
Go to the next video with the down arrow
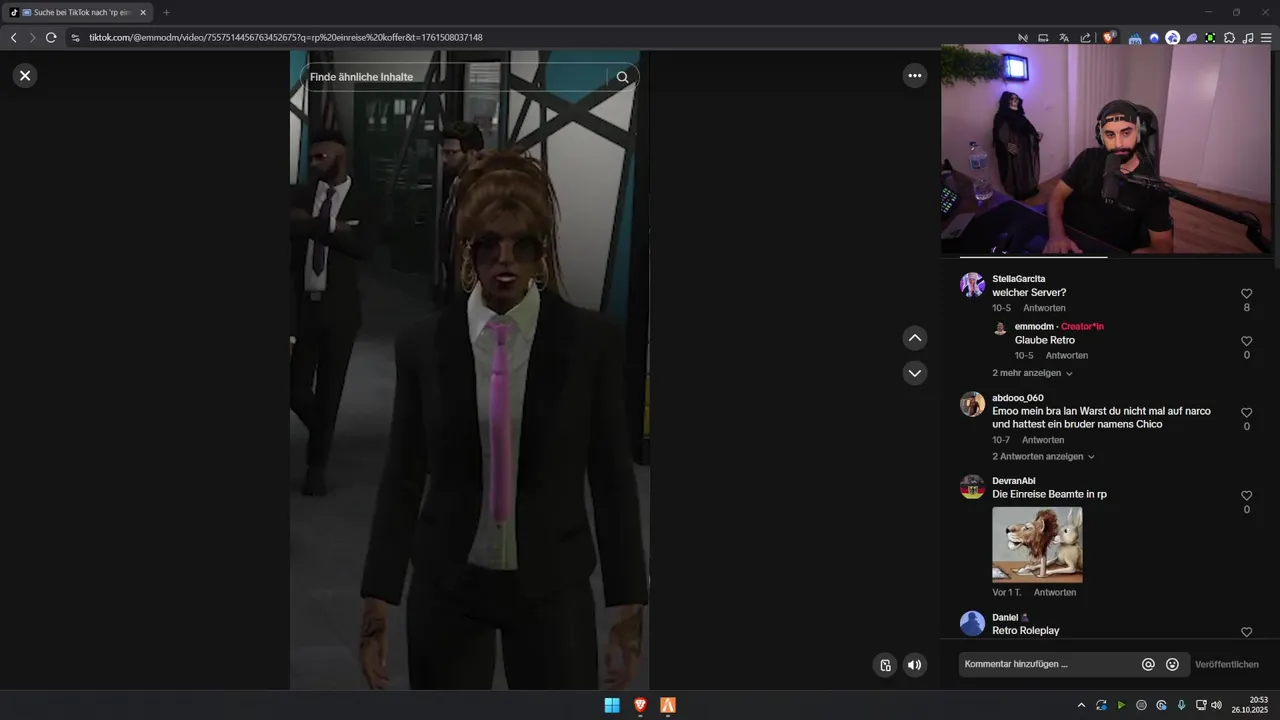pos(914,373)
